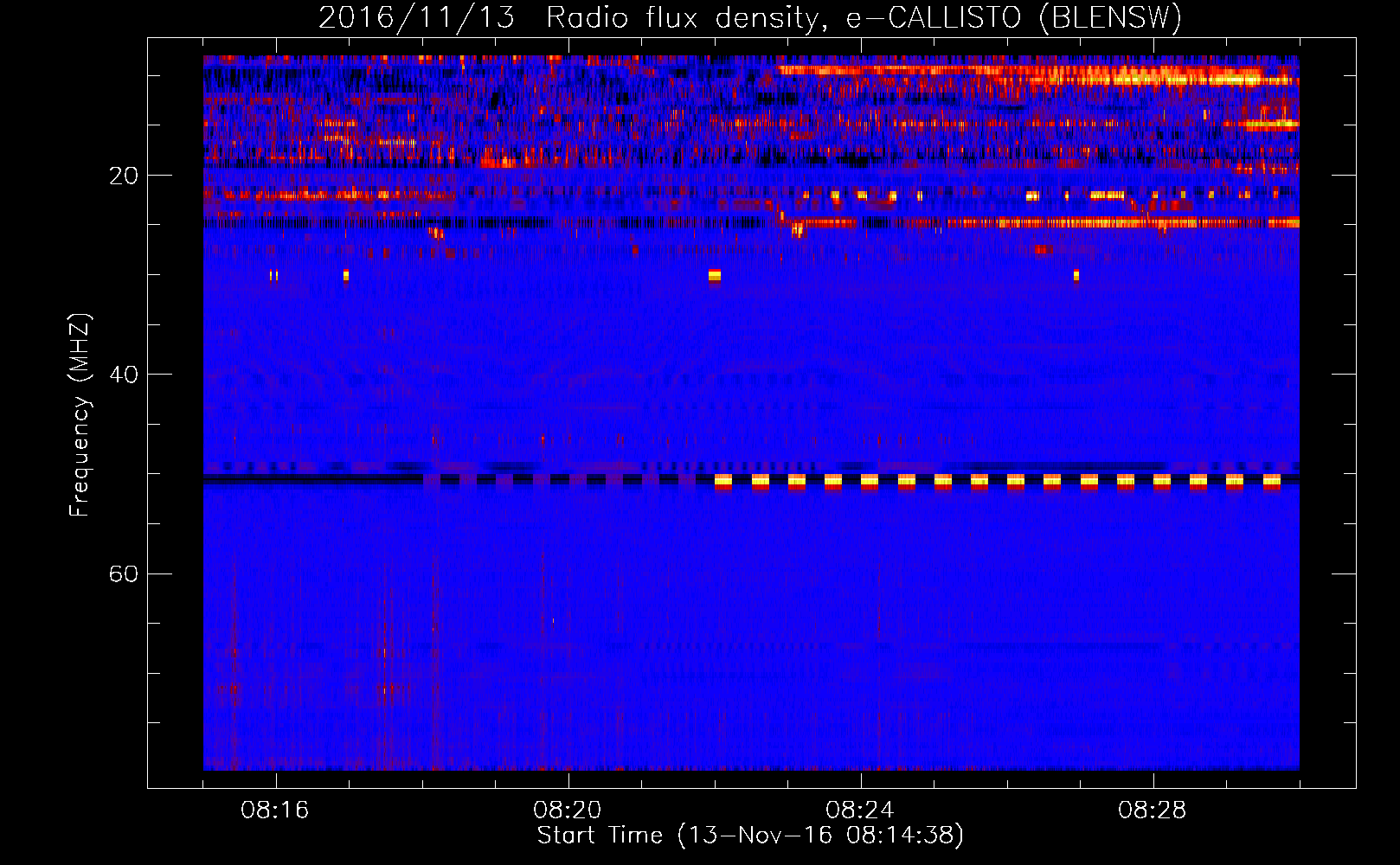Screen dimensions: 1400x865
Task: Click the 08:28 time tick label
Action: (1153, 811)
